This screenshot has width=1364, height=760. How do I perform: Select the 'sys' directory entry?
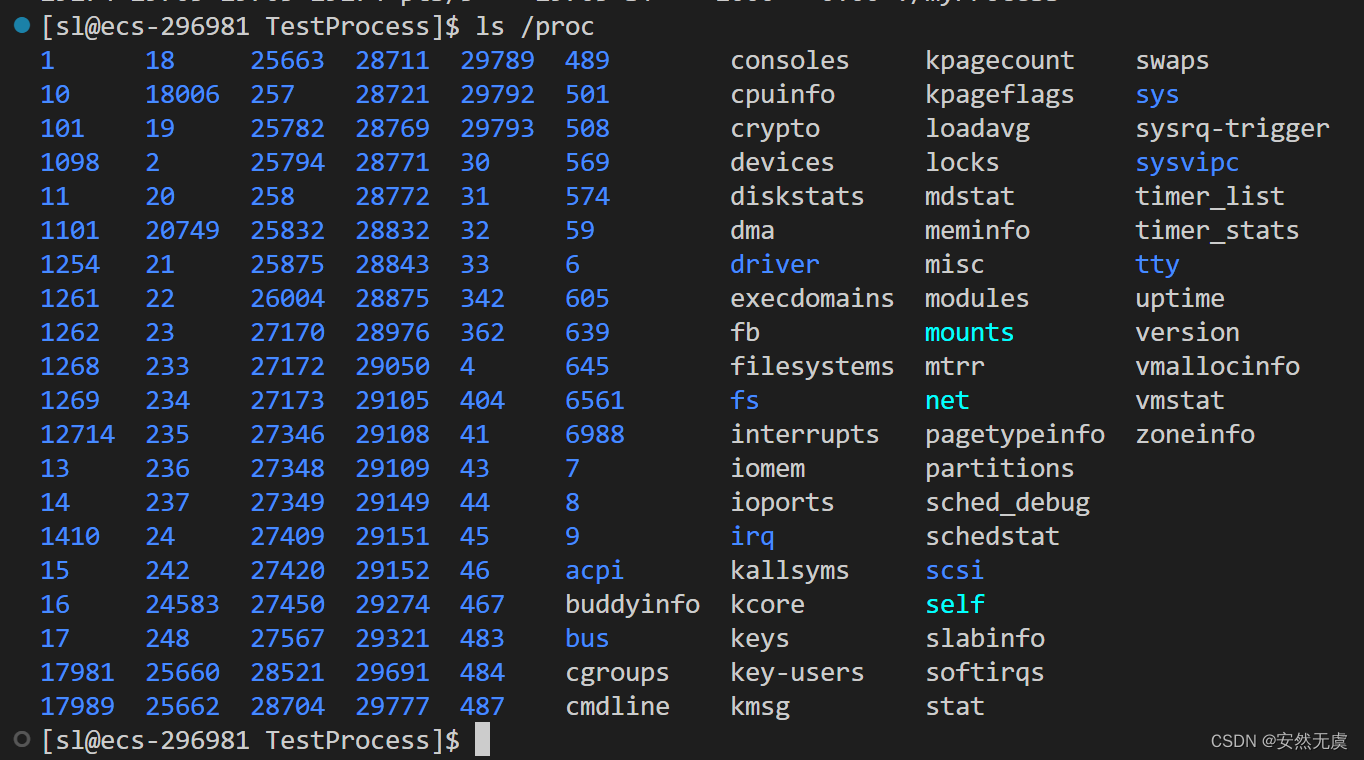(1158, 94)
